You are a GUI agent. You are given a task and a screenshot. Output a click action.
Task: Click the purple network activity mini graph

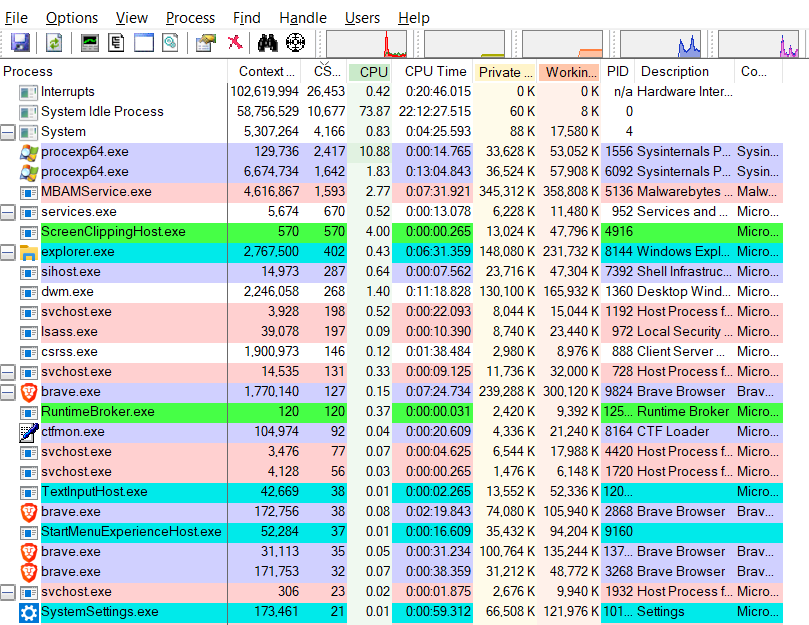758,44
